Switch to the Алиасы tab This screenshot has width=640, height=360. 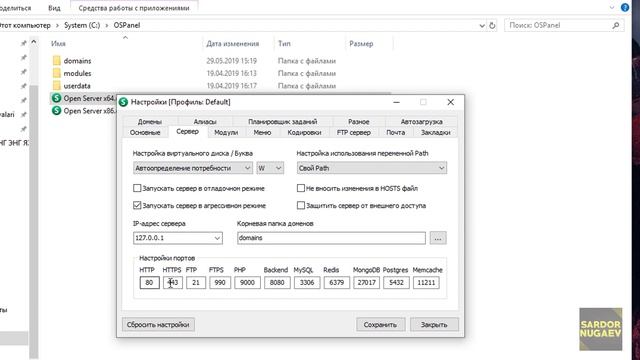click(205, 122)
